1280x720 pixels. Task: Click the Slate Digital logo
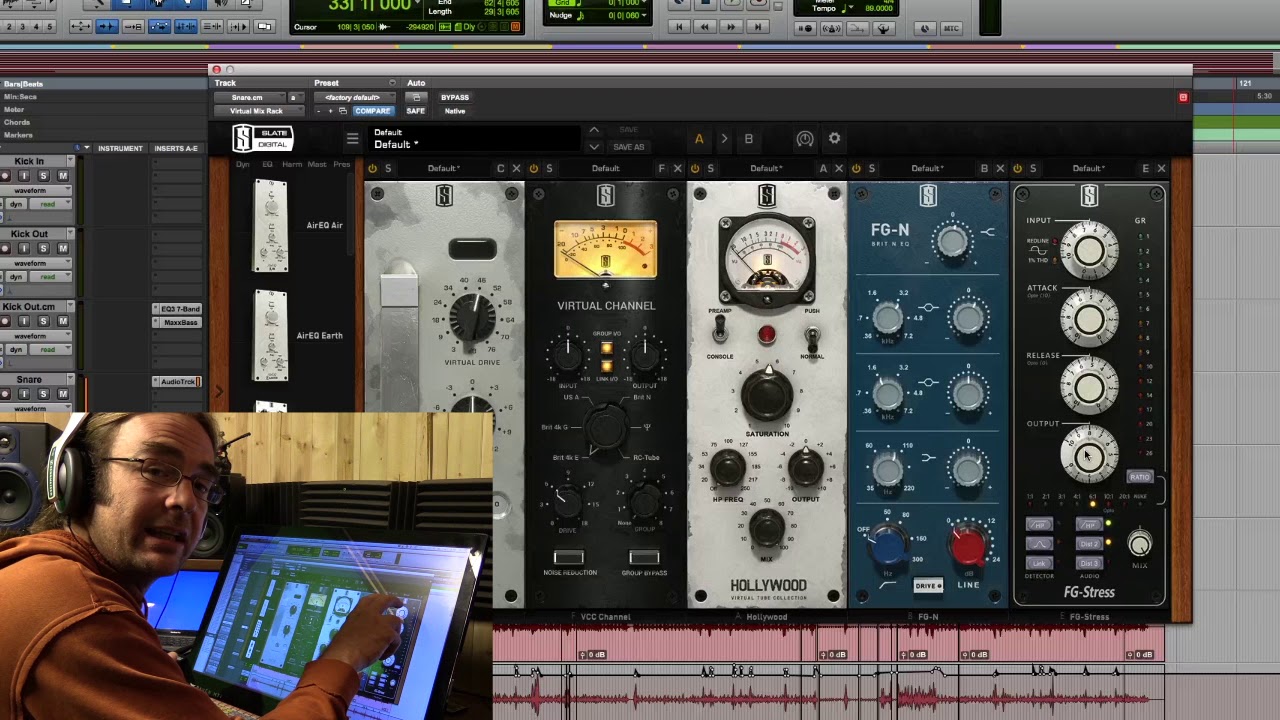coord(263,138)
